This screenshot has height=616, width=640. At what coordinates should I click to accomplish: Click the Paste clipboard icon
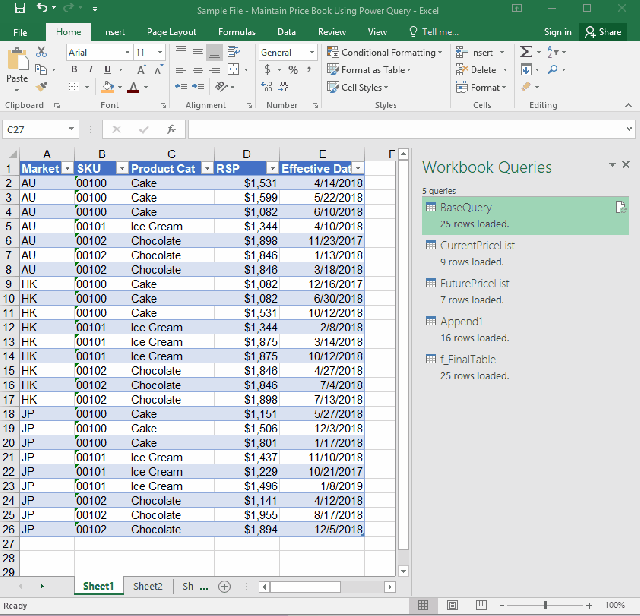[x=17, y=59]
